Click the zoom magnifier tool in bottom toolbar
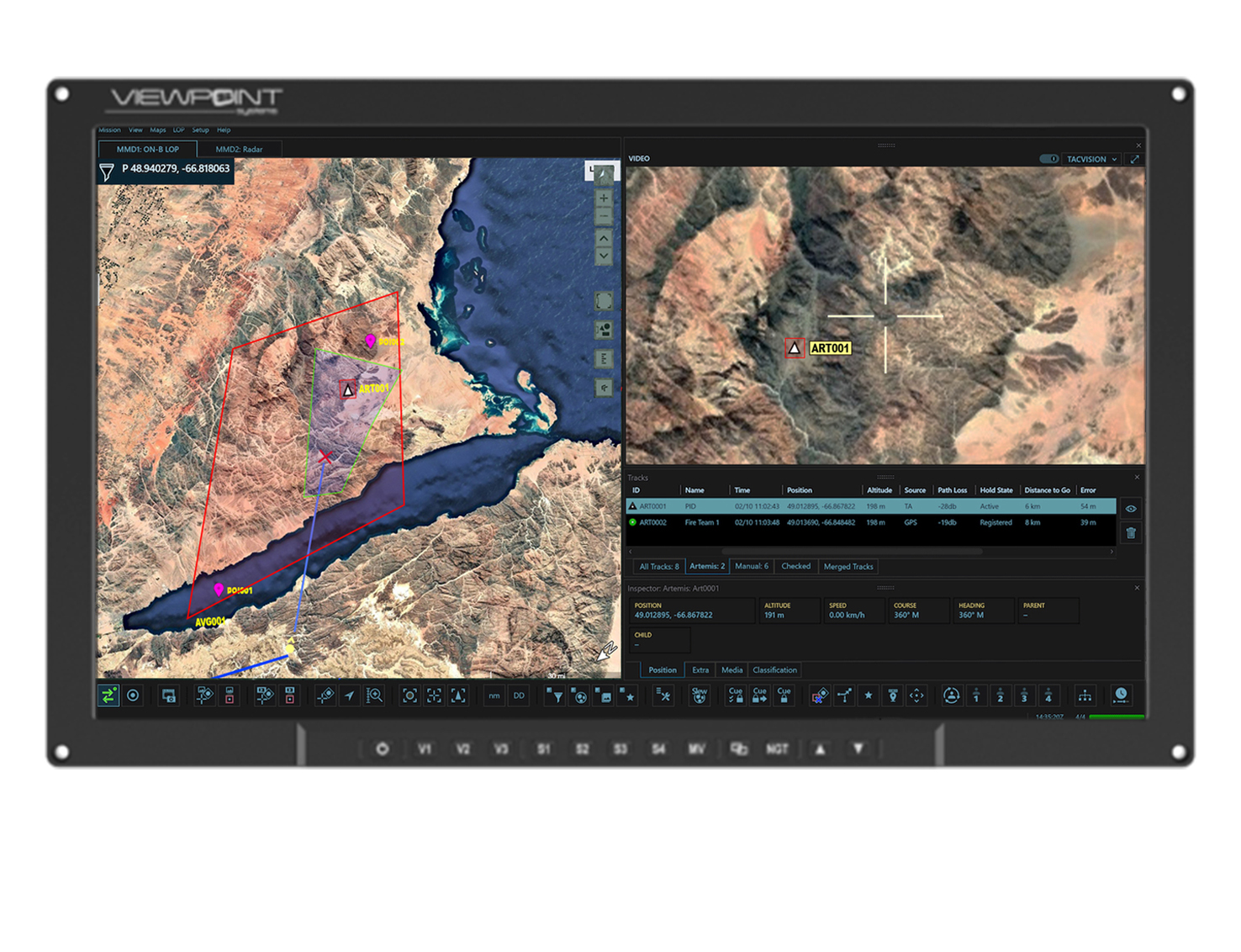 pos(374,695)
